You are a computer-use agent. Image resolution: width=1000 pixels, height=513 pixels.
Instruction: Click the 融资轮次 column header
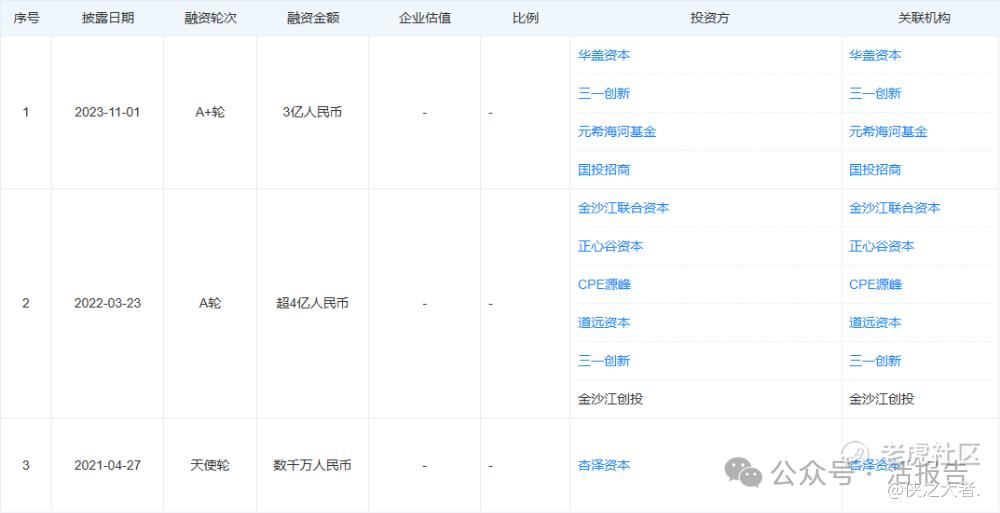pyautogui.click(x=210, y=18)
